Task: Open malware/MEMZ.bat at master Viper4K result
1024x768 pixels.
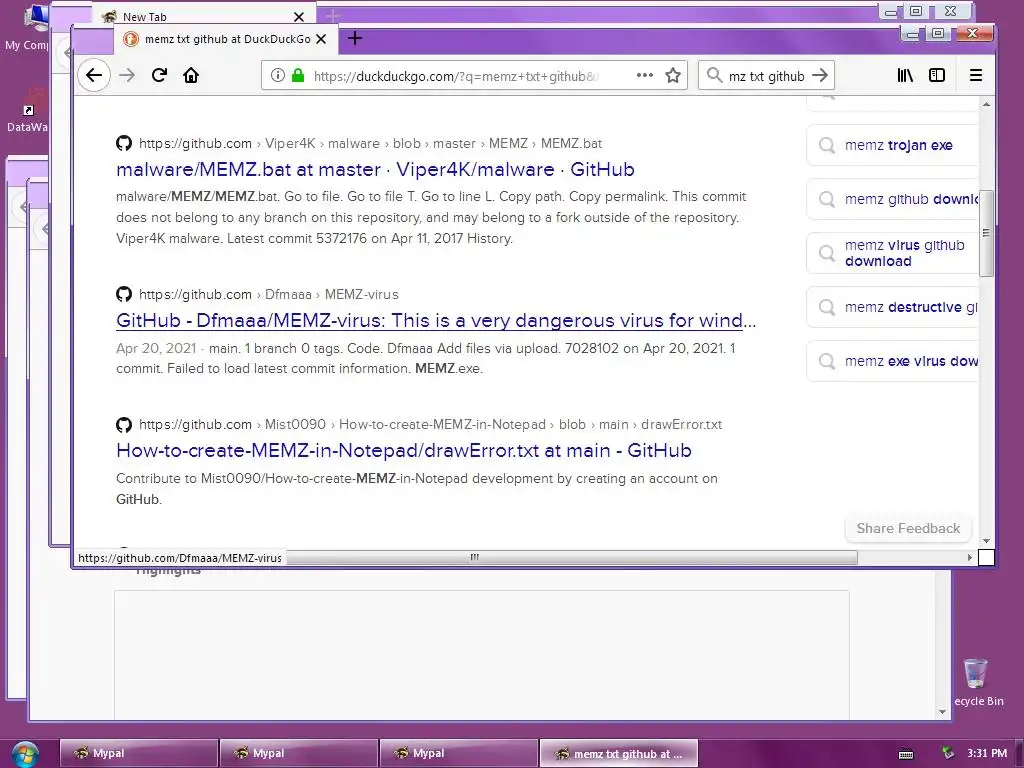Action: point(375,170)
